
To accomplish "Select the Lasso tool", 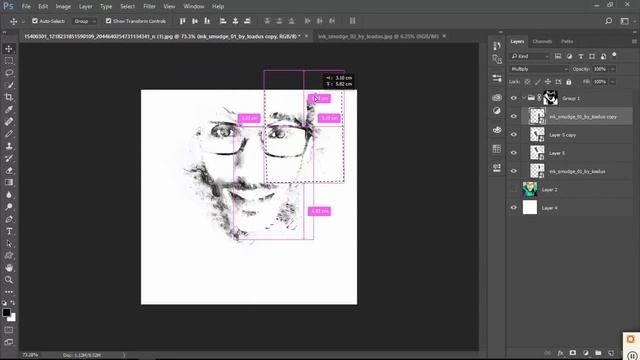I will pos(9,73).
